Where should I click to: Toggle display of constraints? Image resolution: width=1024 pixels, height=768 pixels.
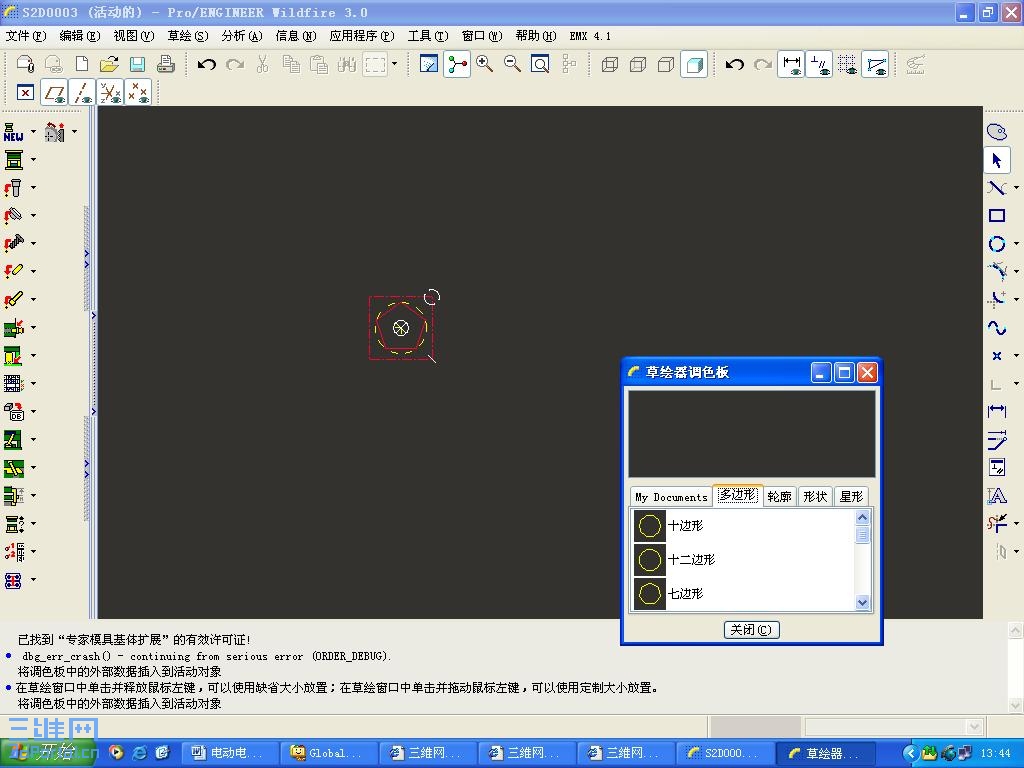tap(819, 64)
